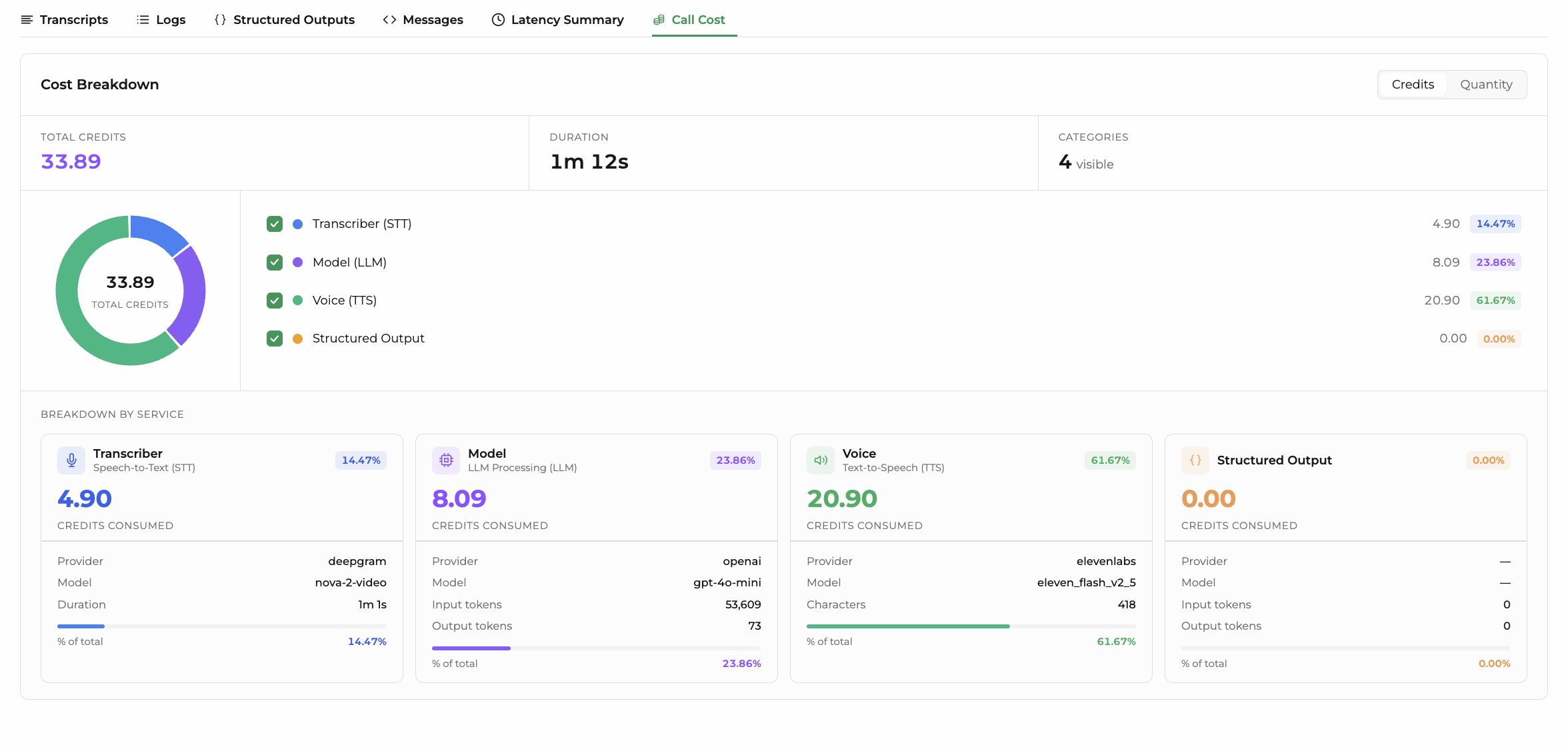Click the Messages code brackets icon

390,20
